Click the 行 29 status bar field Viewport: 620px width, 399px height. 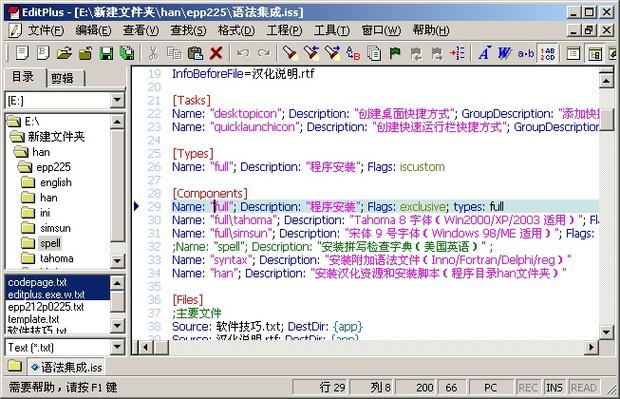[320, 387]
